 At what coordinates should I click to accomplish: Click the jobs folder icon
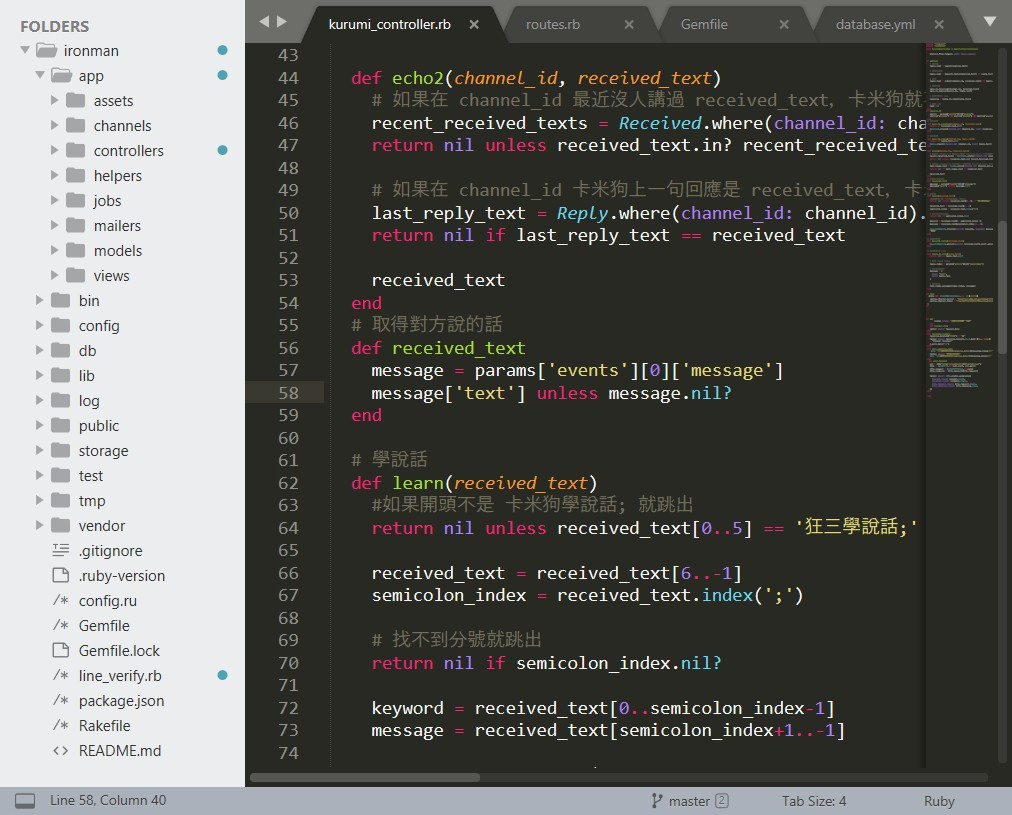click(76, 200)
